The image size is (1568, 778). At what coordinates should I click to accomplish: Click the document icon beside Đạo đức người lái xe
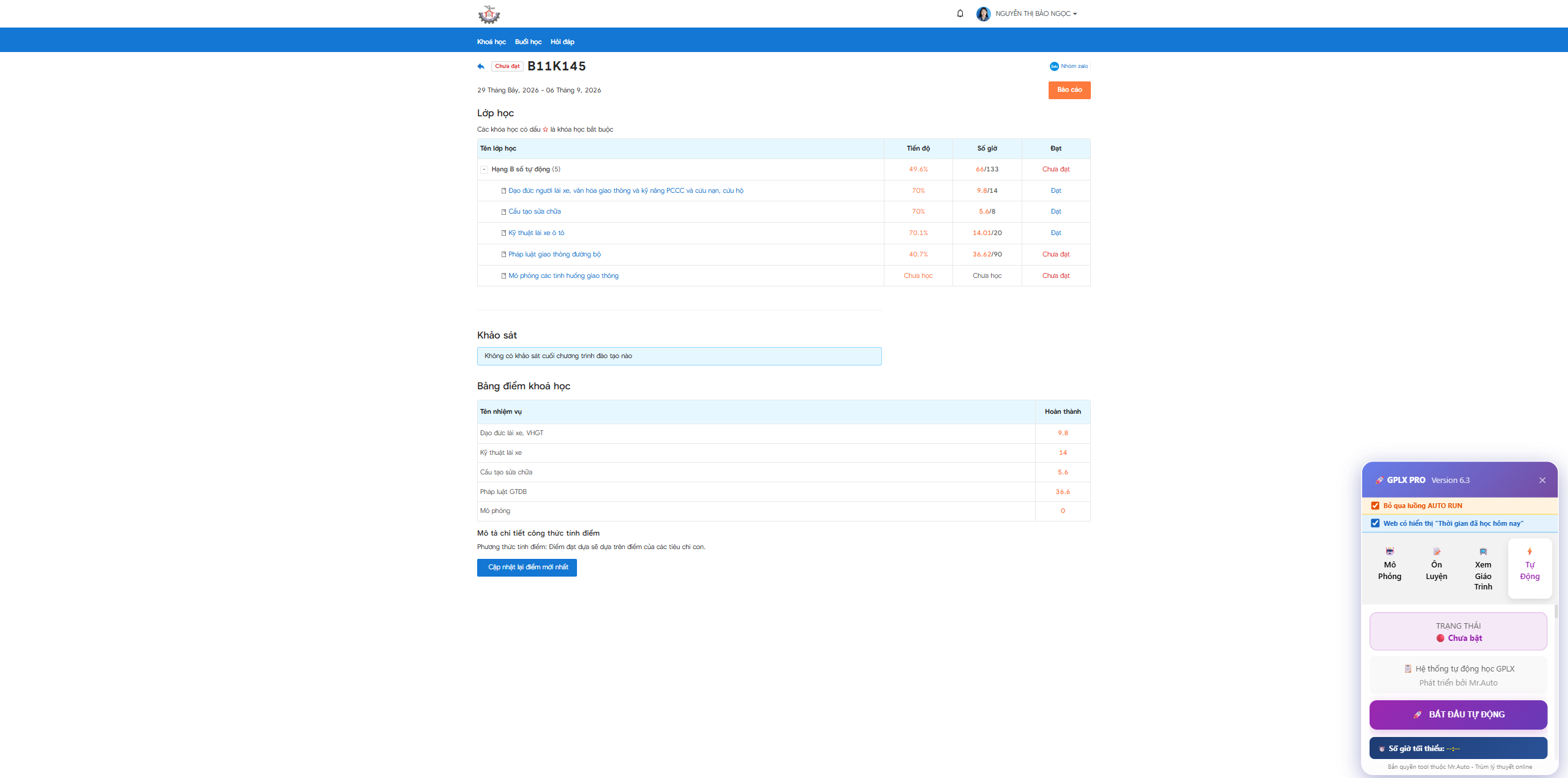tap(503, 191)
